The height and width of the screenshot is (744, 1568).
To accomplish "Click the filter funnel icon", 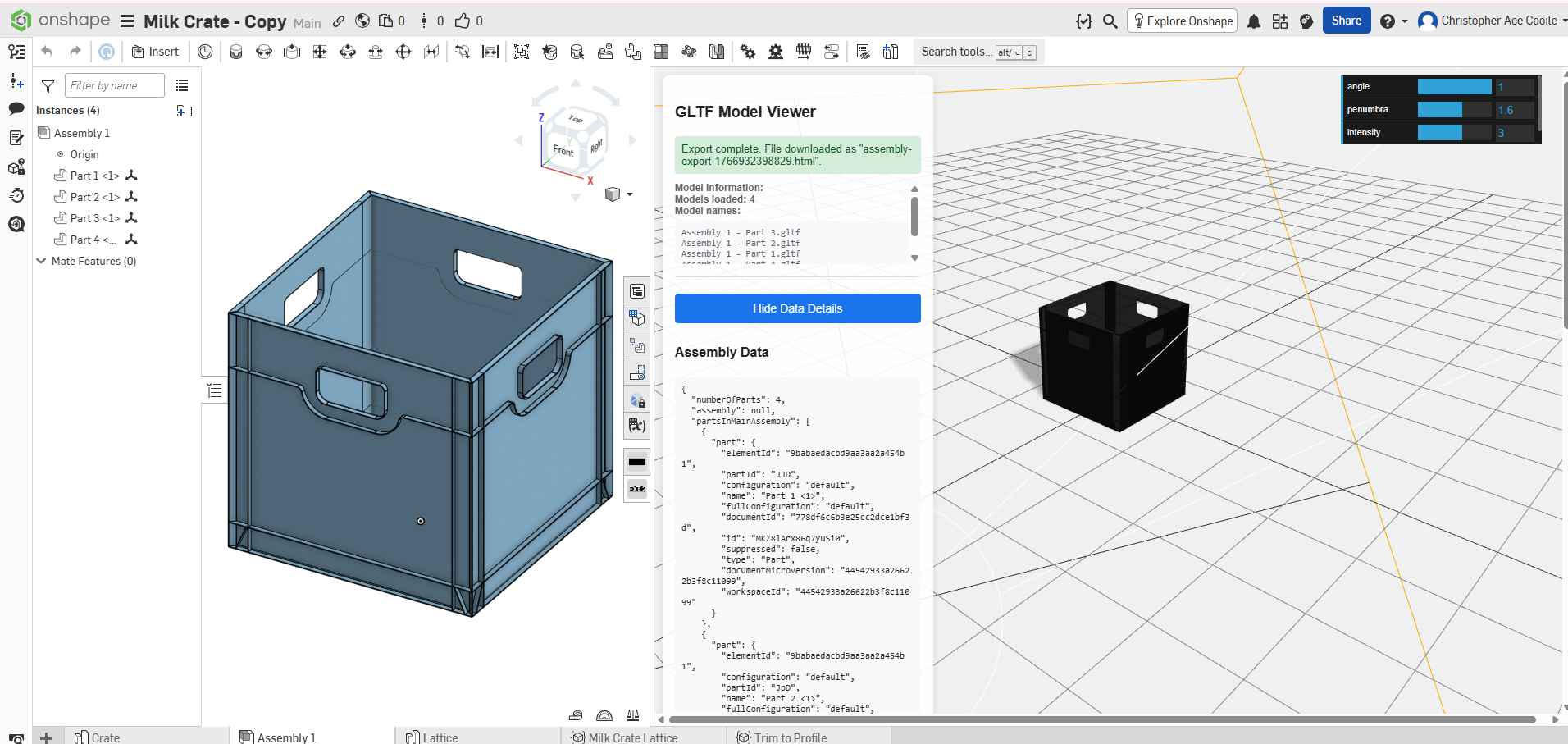I will [x=48, y=85].
